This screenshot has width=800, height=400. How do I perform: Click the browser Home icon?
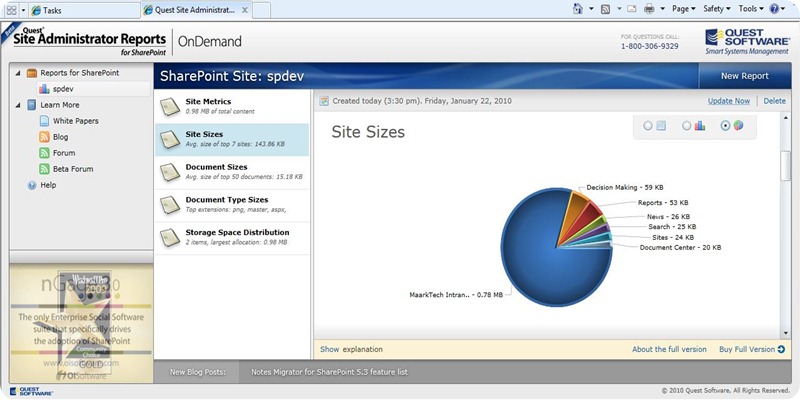(578, 9)
